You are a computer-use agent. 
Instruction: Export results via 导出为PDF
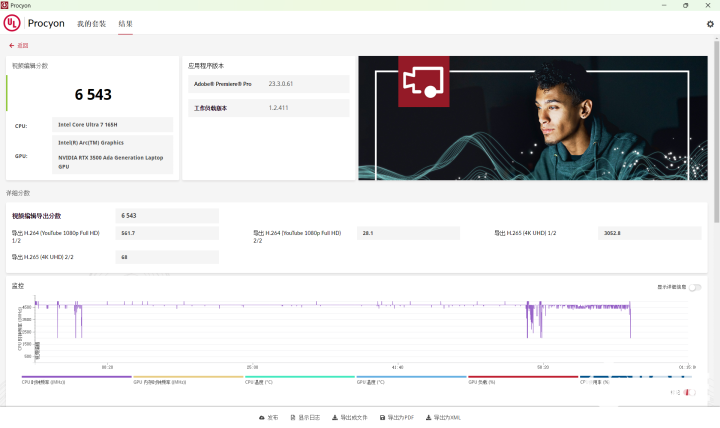397,417
